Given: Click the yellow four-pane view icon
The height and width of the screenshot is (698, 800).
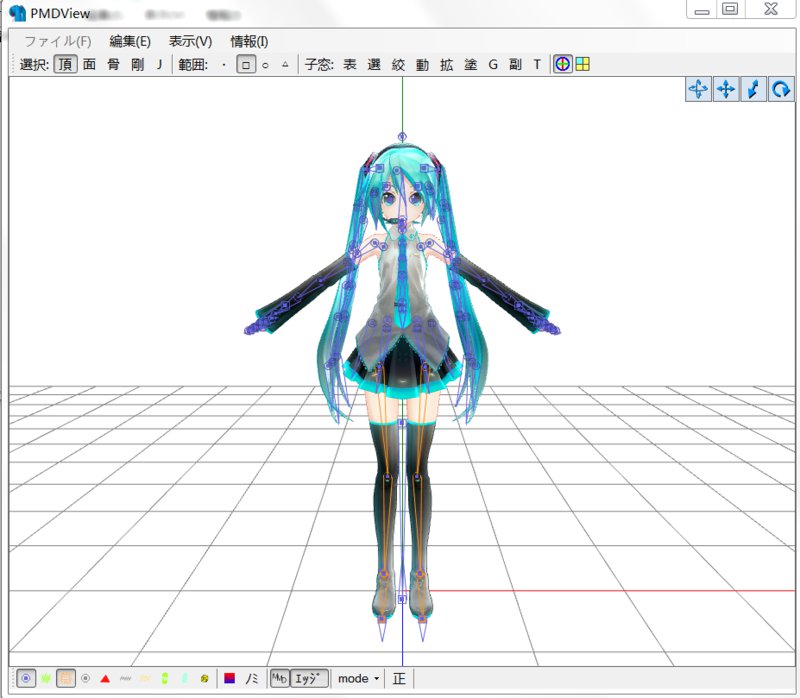Looking at the screenshot, I should [583, 64].
